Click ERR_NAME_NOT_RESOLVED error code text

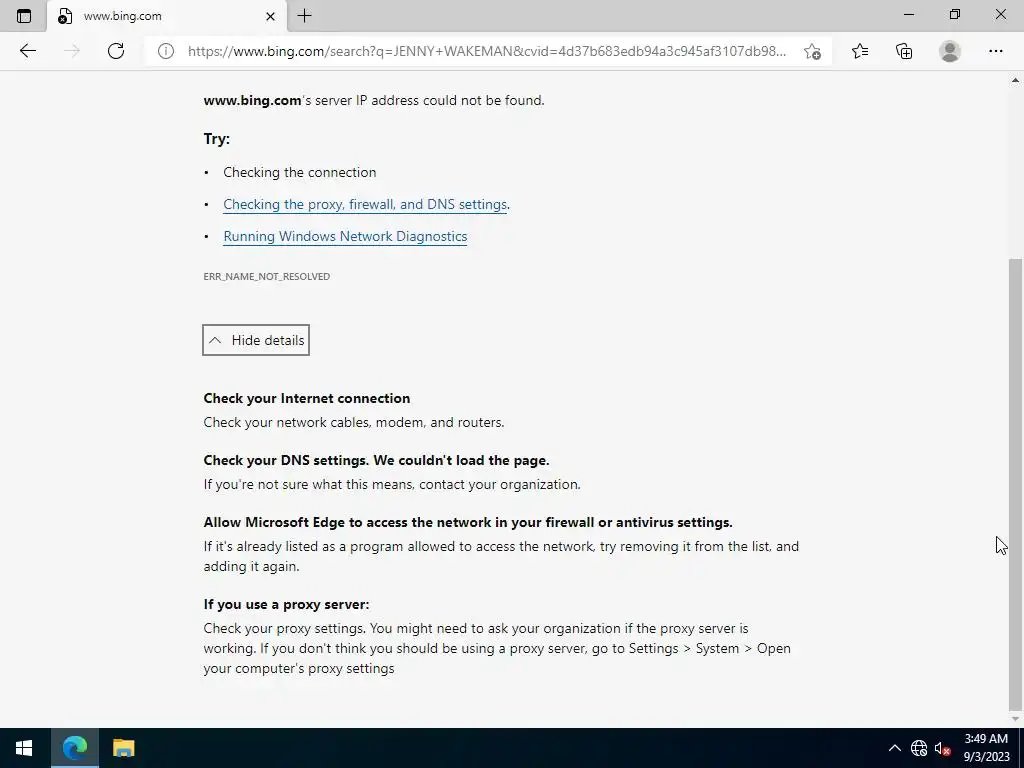(266, 276)
